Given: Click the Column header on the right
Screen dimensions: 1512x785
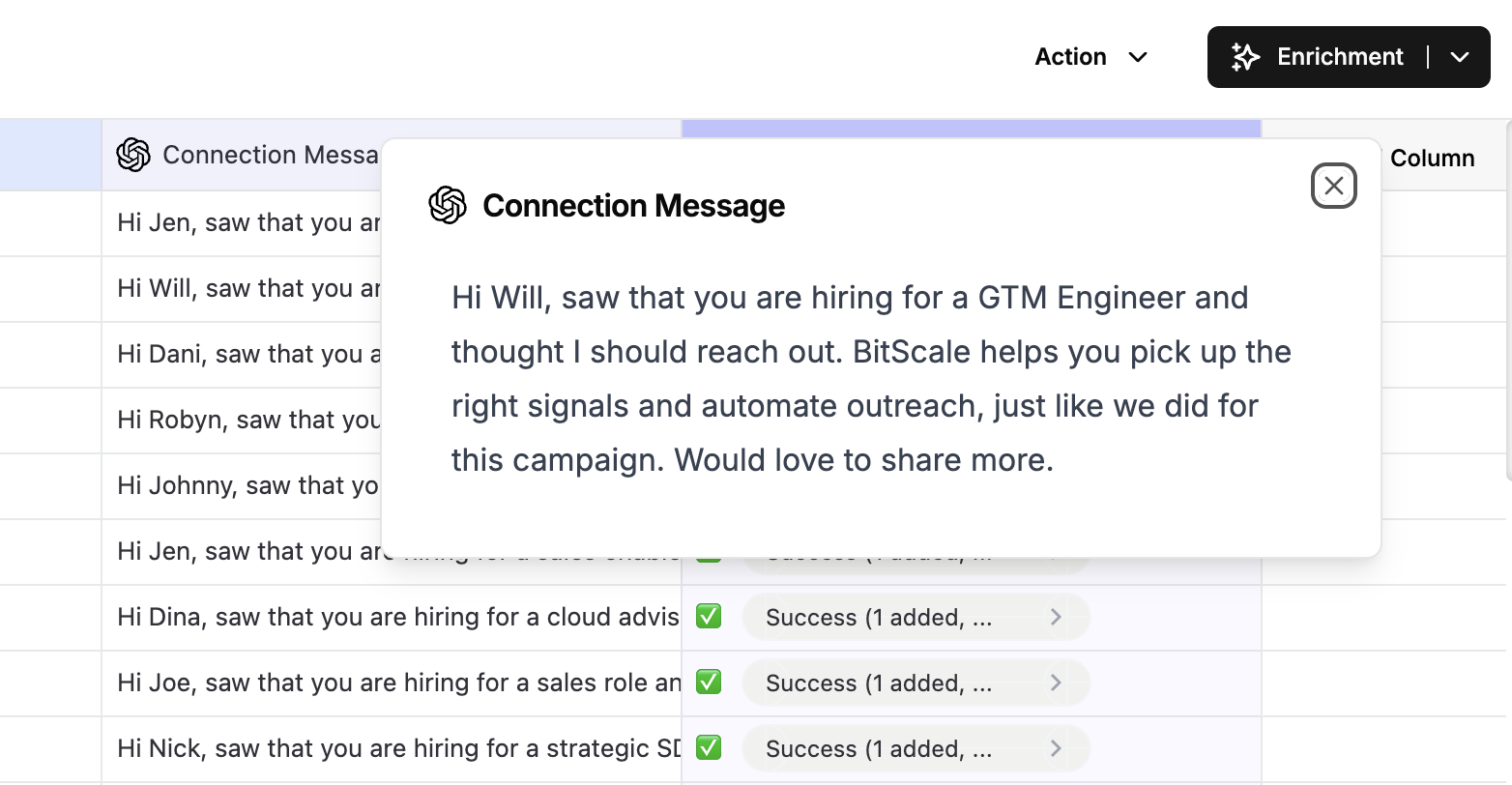Looking at the screenshot, I should tap(1432, 159).
